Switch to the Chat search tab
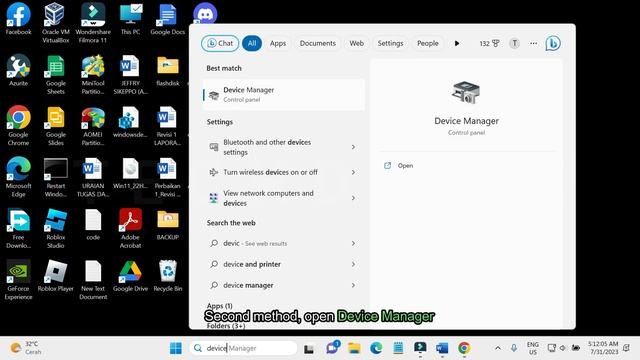The image size is (640, 360). [220, 43]
